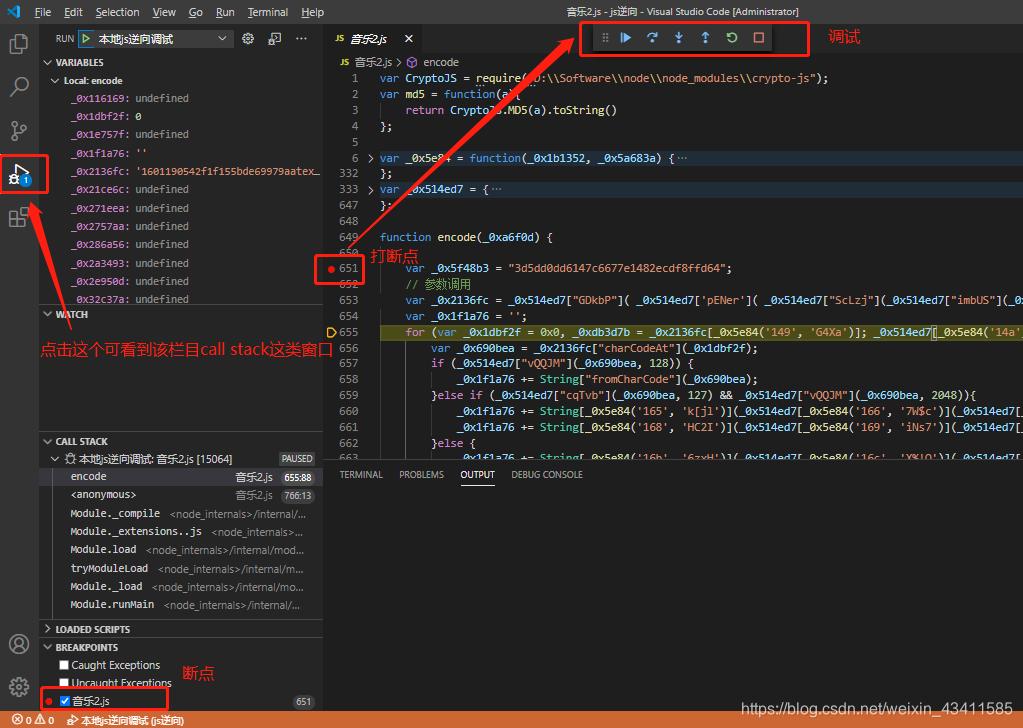Stop debugging with red square icon
Screen dimensions: 1023x728
(759, 38)
